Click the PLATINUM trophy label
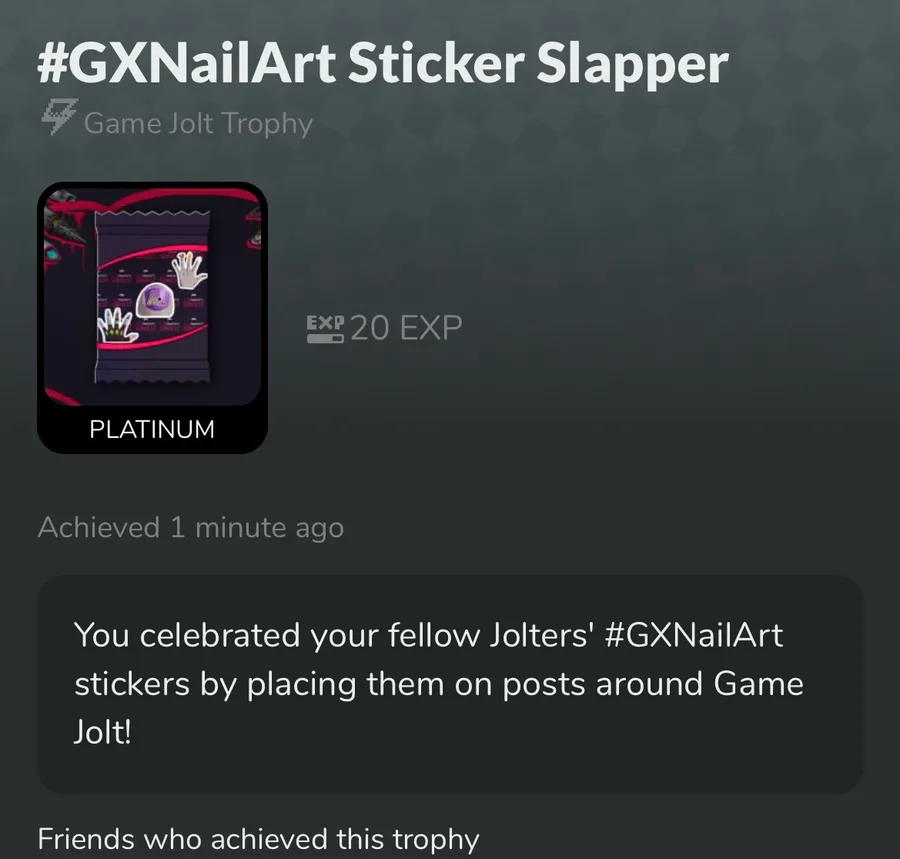 pos(152,429)
